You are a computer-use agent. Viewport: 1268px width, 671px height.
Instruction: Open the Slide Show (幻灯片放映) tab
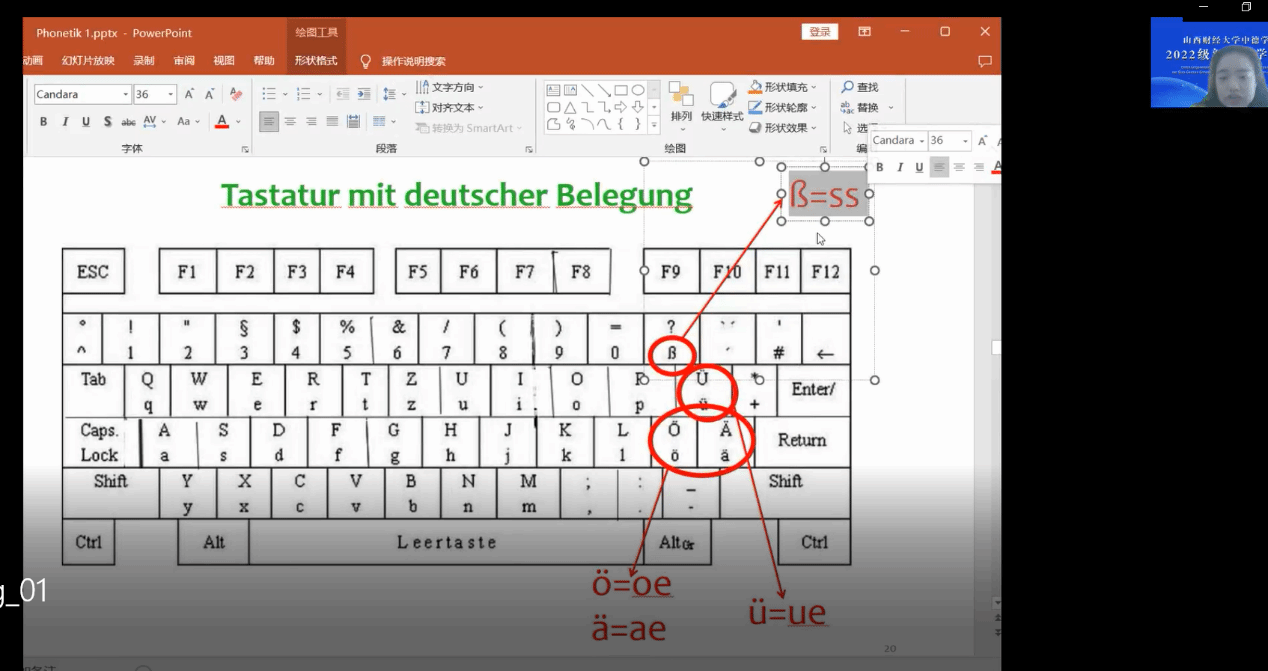point(88,61)
